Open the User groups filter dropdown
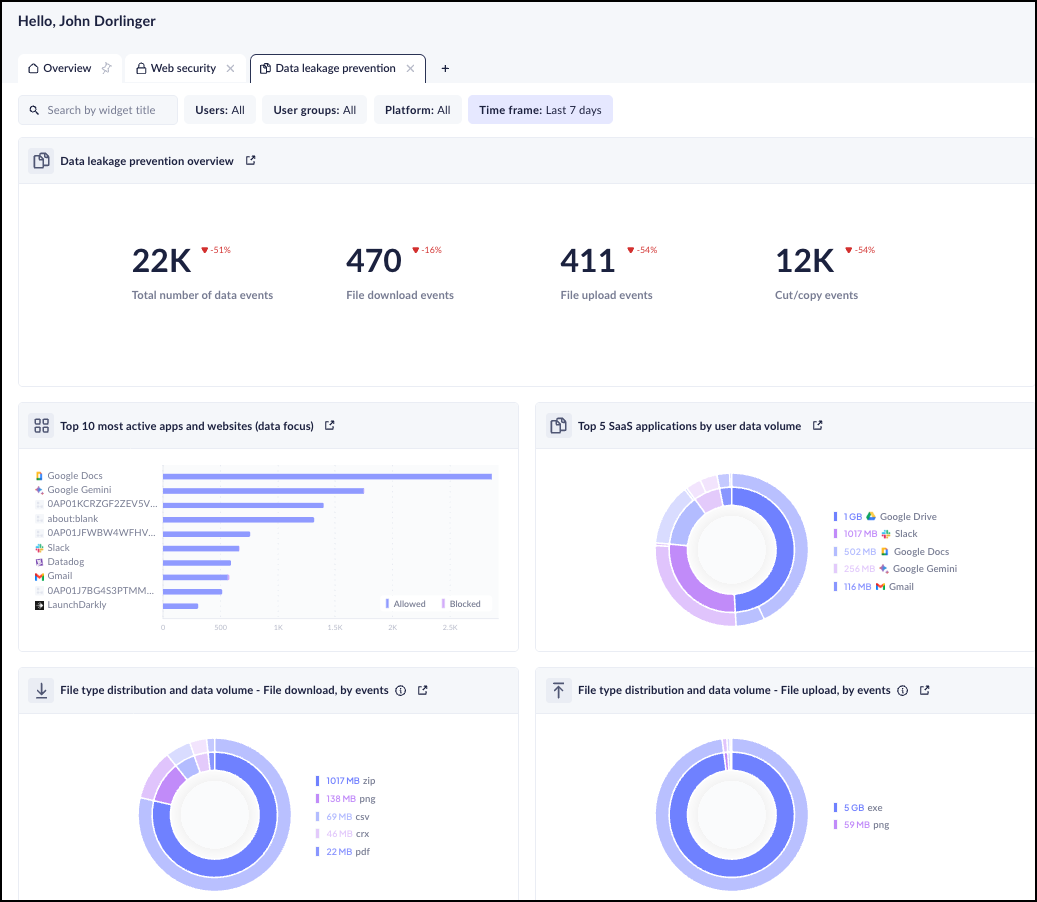The height and width of the screenshot is (902, 1037). click(x=314, y=110)
